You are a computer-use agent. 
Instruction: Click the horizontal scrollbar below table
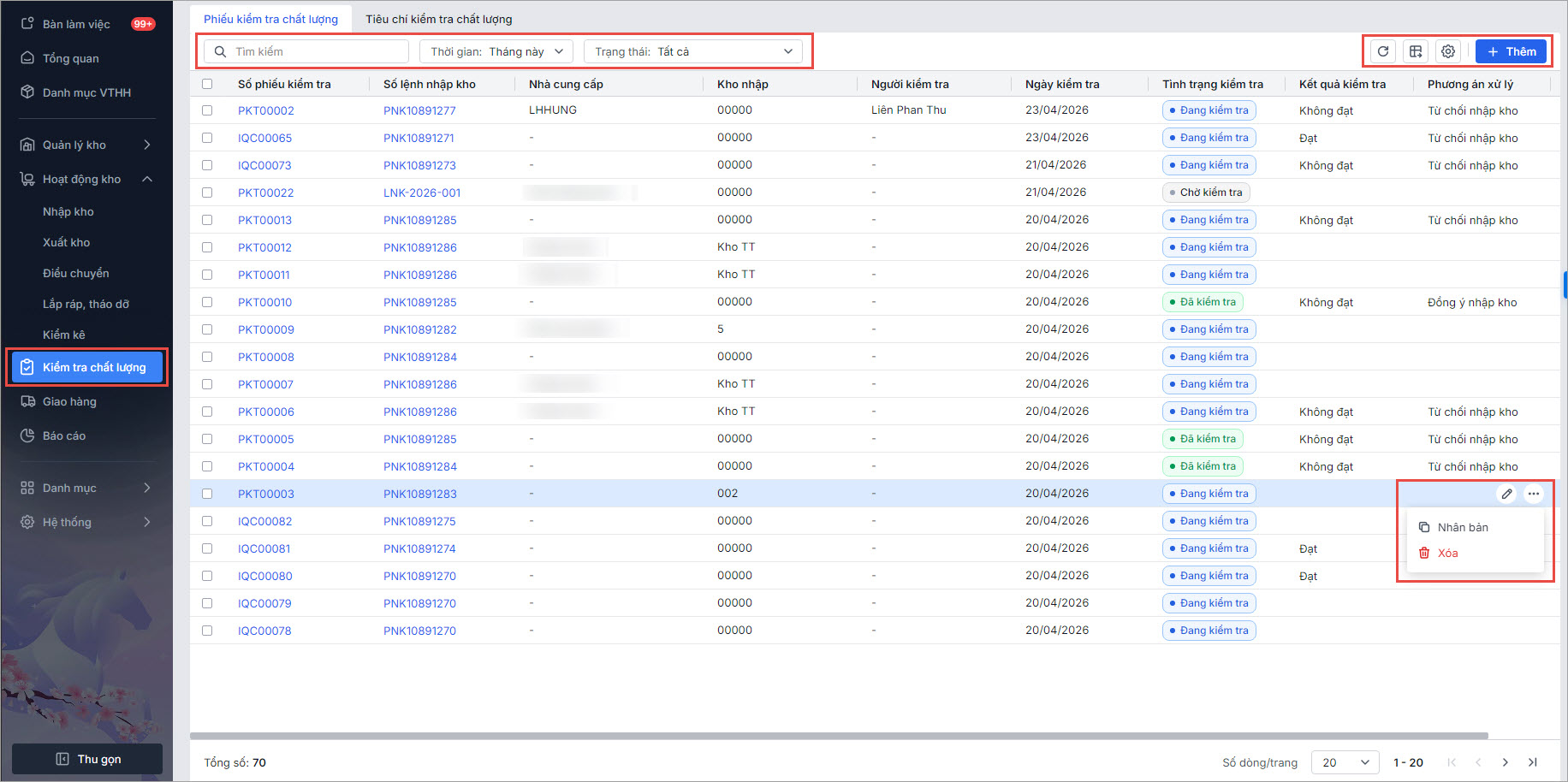839,736
